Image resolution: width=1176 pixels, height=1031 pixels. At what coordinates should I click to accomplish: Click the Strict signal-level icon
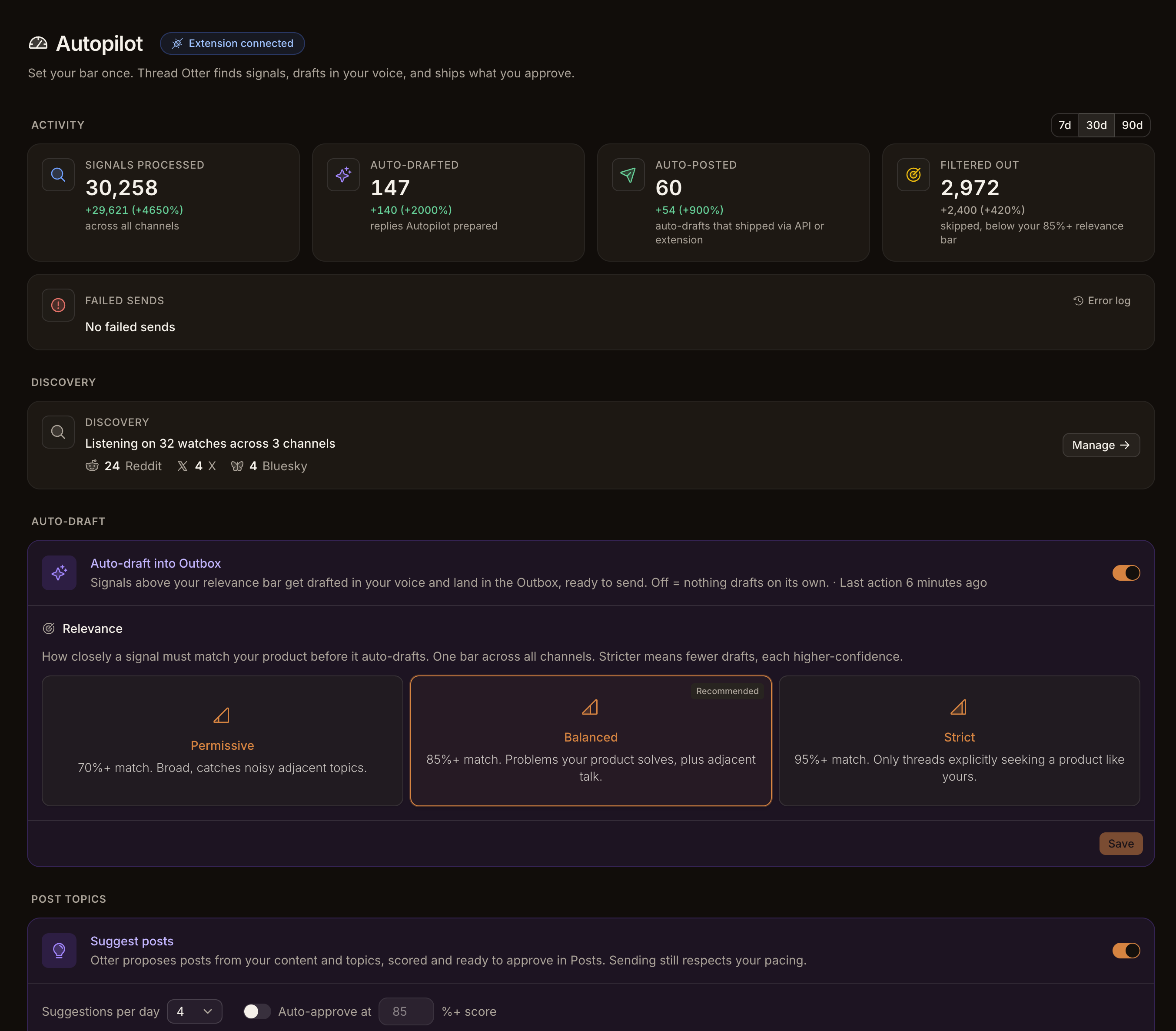[x=959, y=707]
